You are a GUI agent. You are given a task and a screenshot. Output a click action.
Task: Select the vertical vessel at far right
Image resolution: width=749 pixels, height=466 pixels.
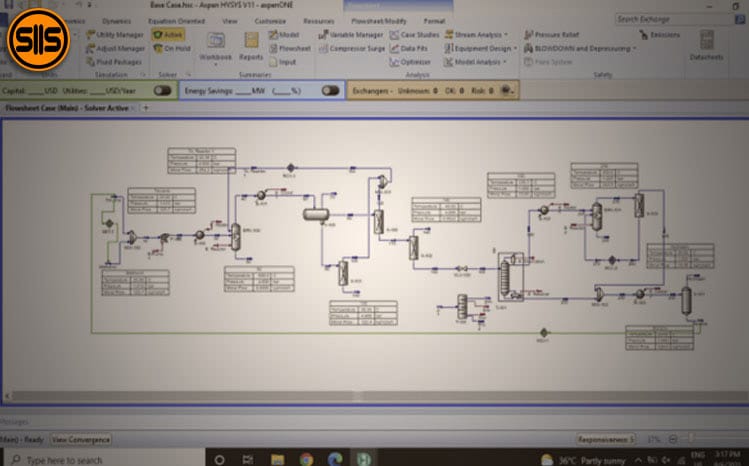coord(686,300)
